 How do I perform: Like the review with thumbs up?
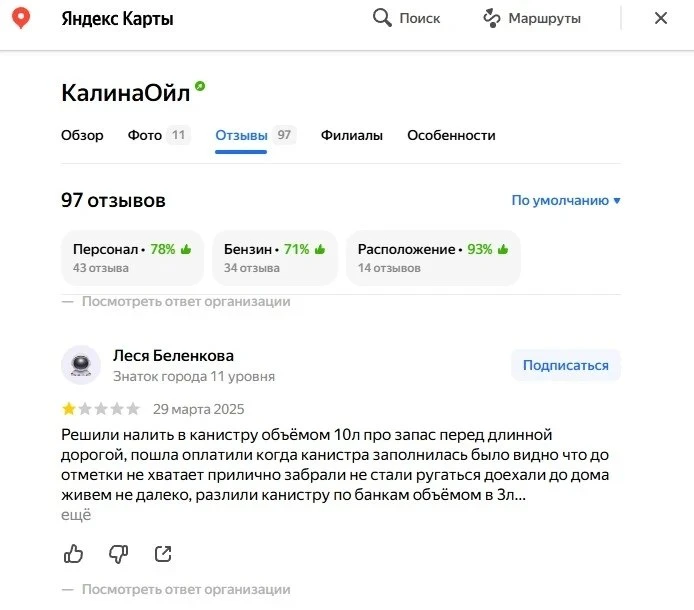[73, 553]
